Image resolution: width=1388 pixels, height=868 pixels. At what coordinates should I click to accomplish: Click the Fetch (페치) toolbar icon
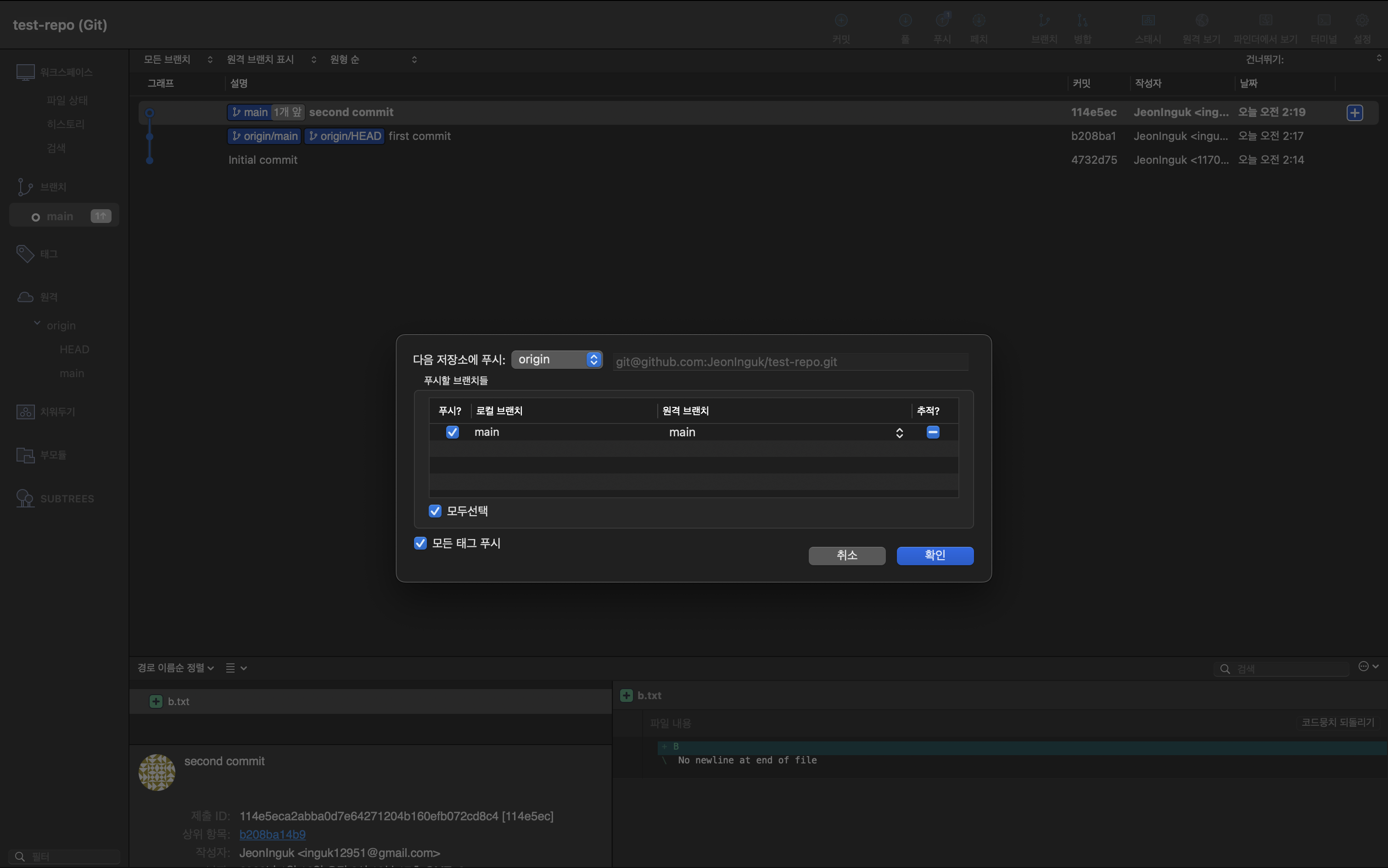pyautogui.click(x=979, y=21)
